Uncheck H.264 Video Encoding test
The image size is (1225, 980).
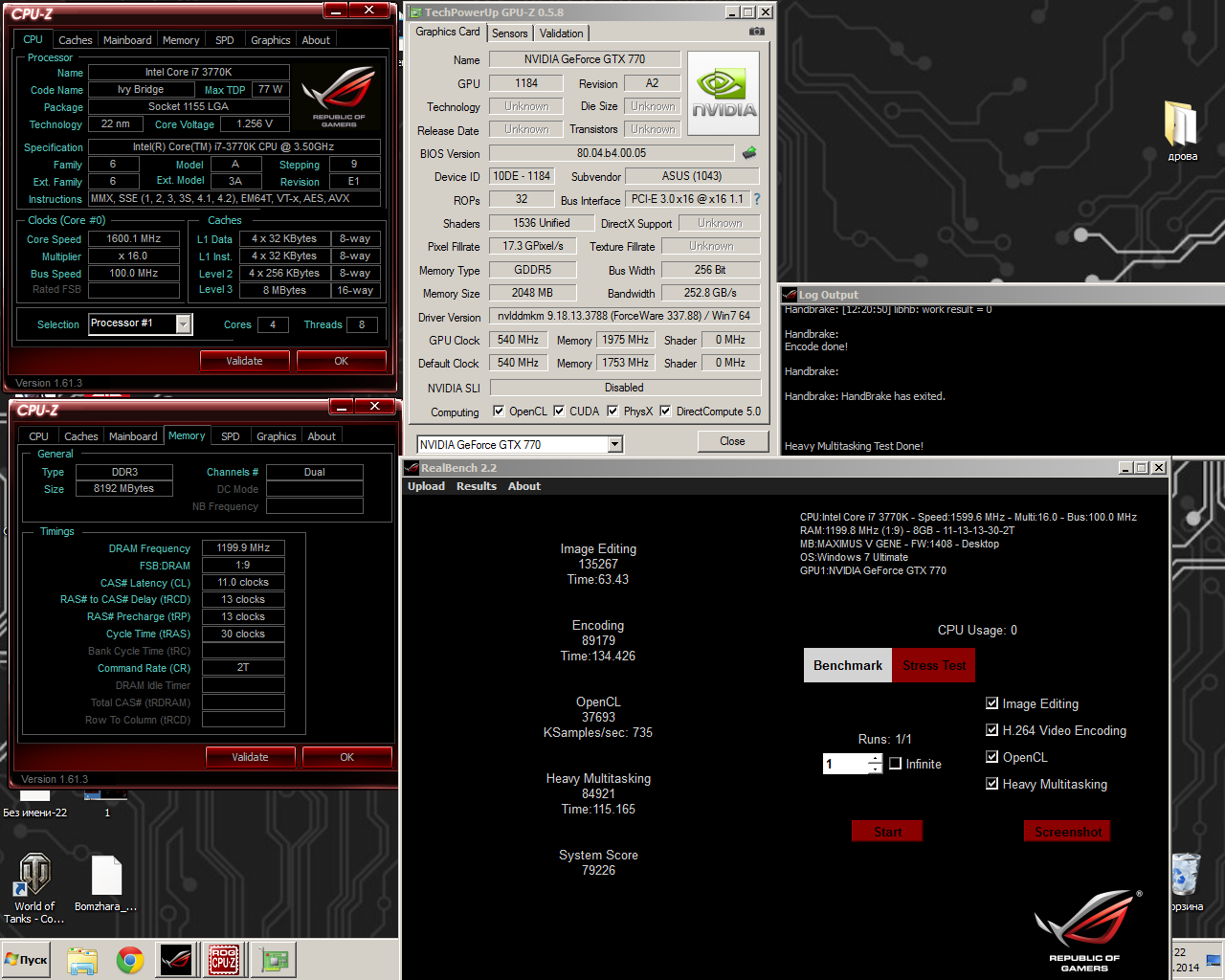coord(992,730)
